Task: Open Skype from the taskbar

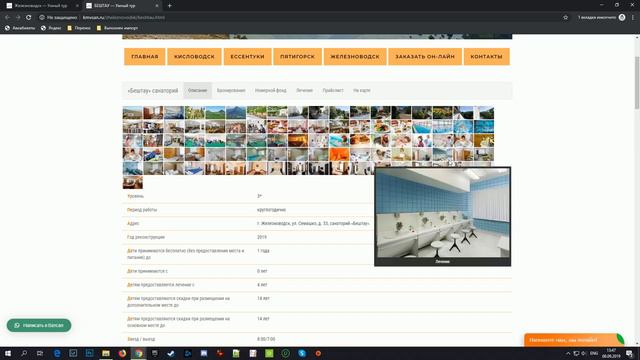Action: [302, 353]
